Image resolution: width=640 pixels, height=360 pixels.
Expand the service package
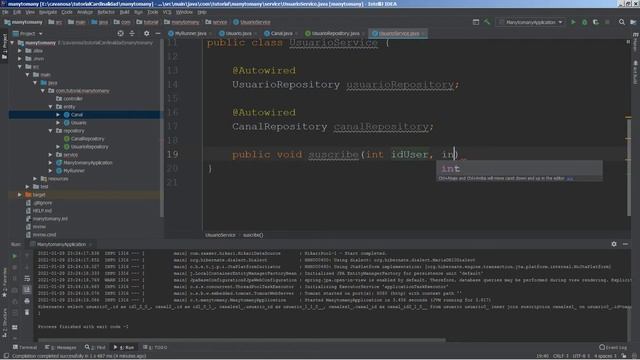coord(51,155)
